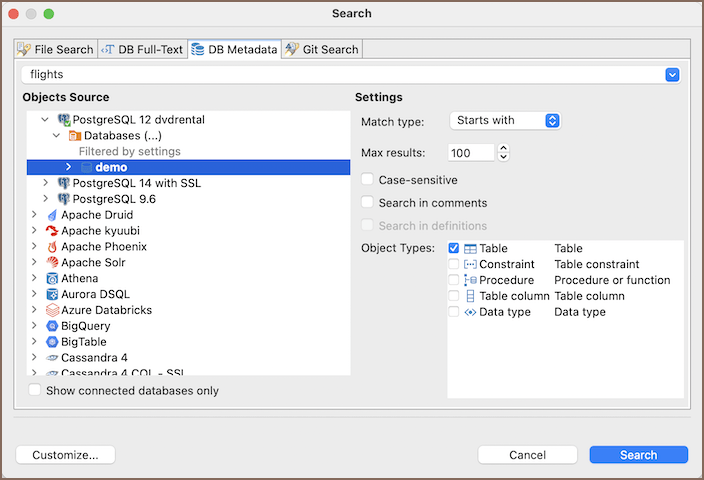Expand the PostgreSQL 9.6 node
704x480 pixels.
[x=45, y=198]
